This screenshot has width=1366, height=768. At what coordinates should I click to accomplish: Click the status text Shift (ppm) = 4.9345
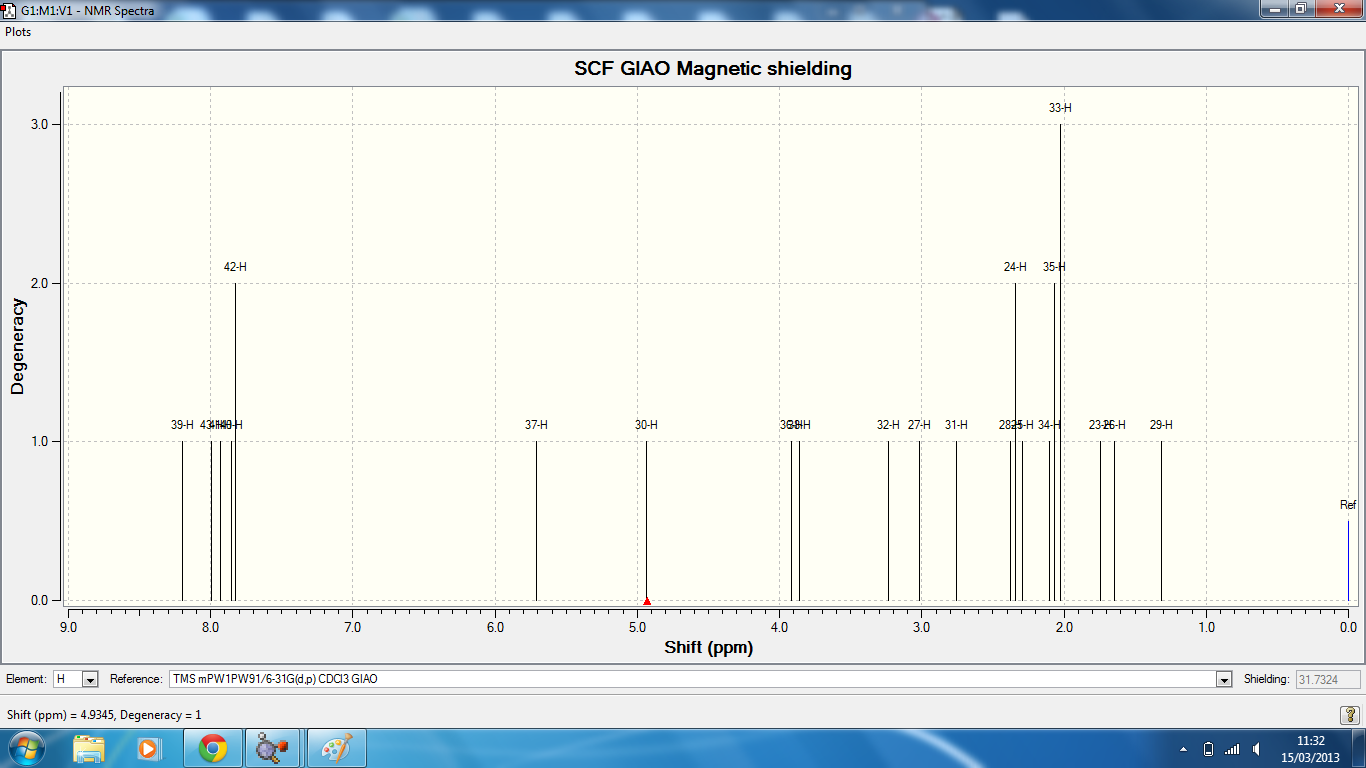(x=104, y=715)
